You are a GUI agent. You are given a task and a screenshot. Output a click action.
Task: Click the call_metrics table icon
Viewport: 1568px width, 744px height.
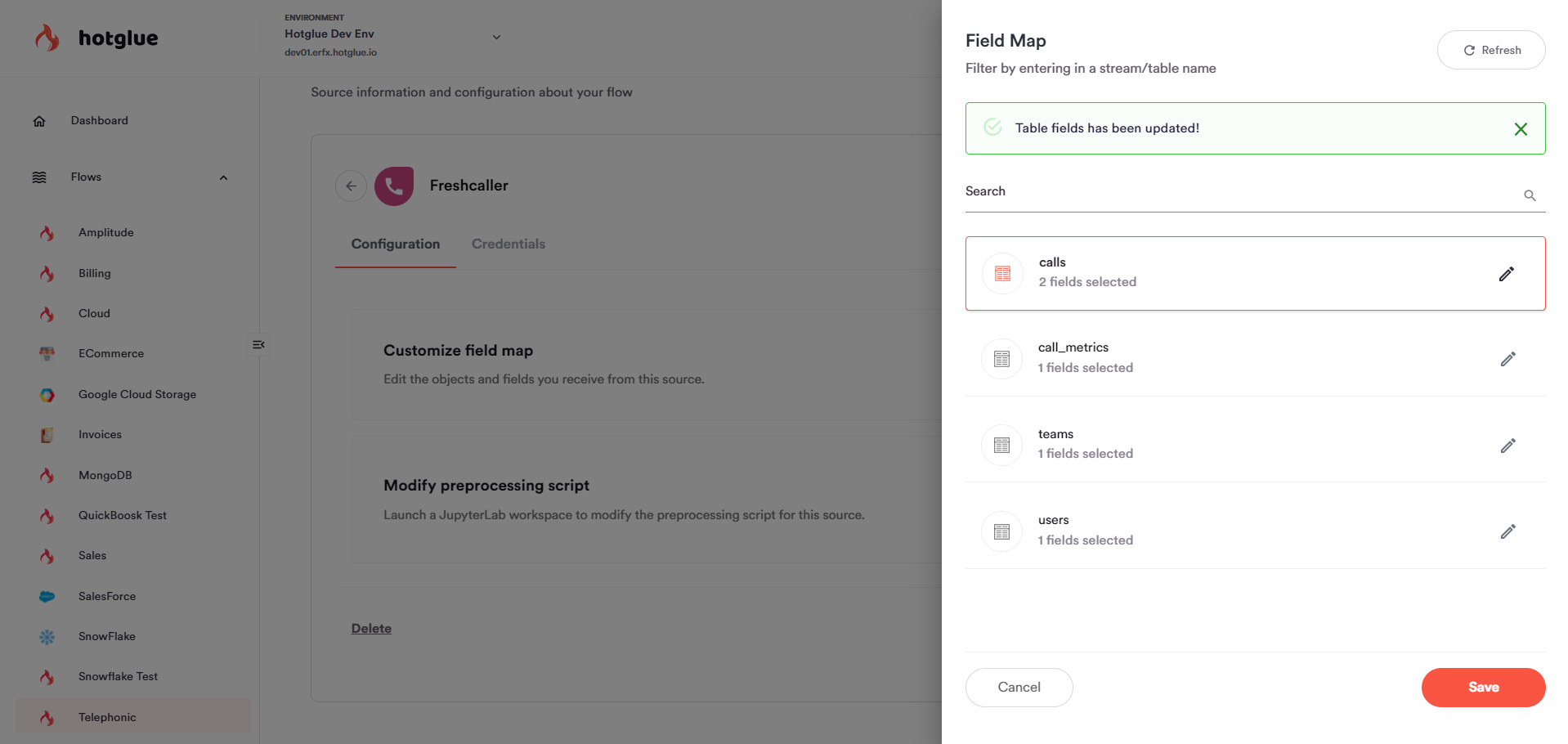click(1001, 359)
